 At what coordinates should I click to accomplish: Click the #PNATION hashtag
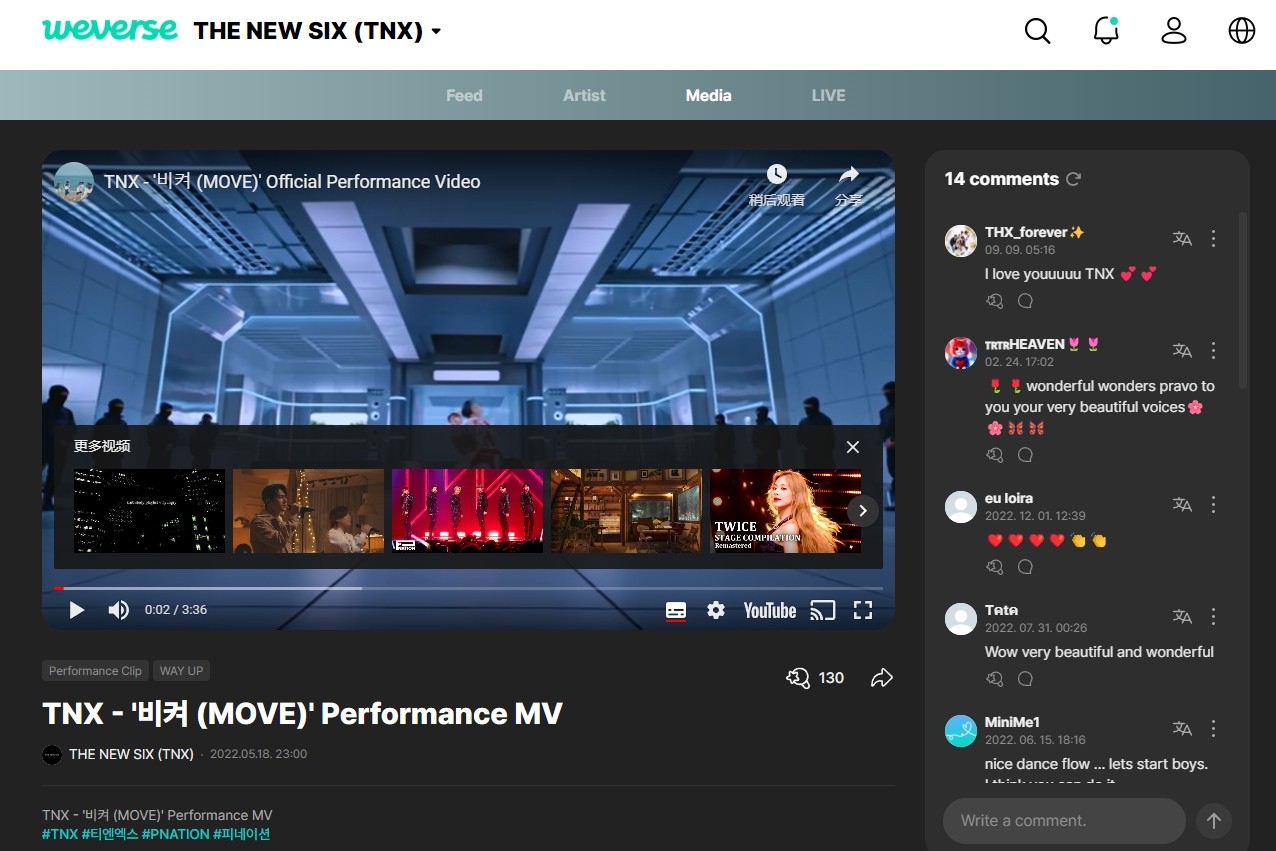coord(176,834)
